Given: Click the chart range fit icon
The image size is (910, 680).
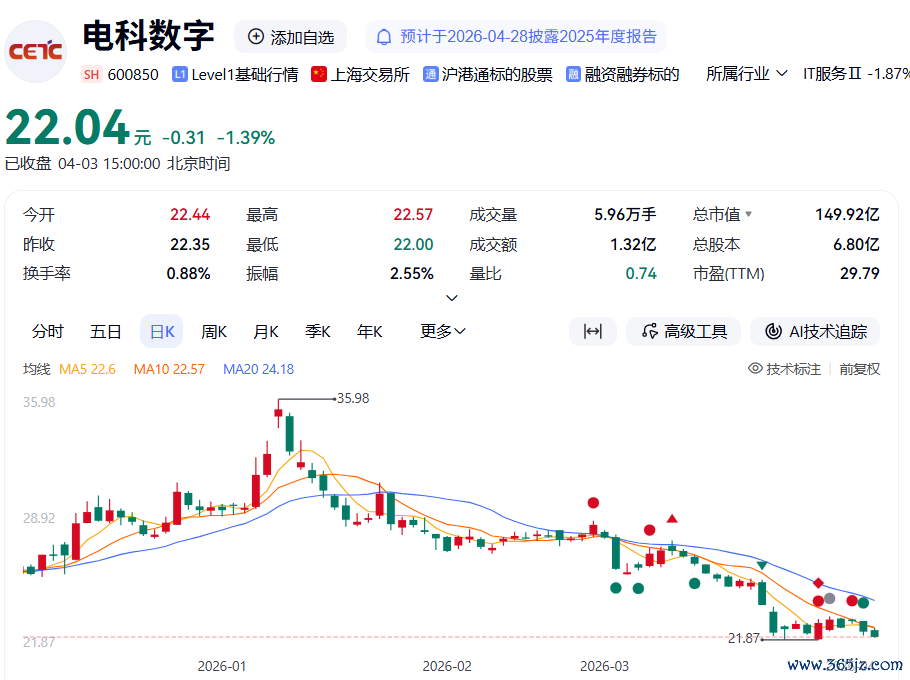Looking at the screenshot, I should pos(593,331).
